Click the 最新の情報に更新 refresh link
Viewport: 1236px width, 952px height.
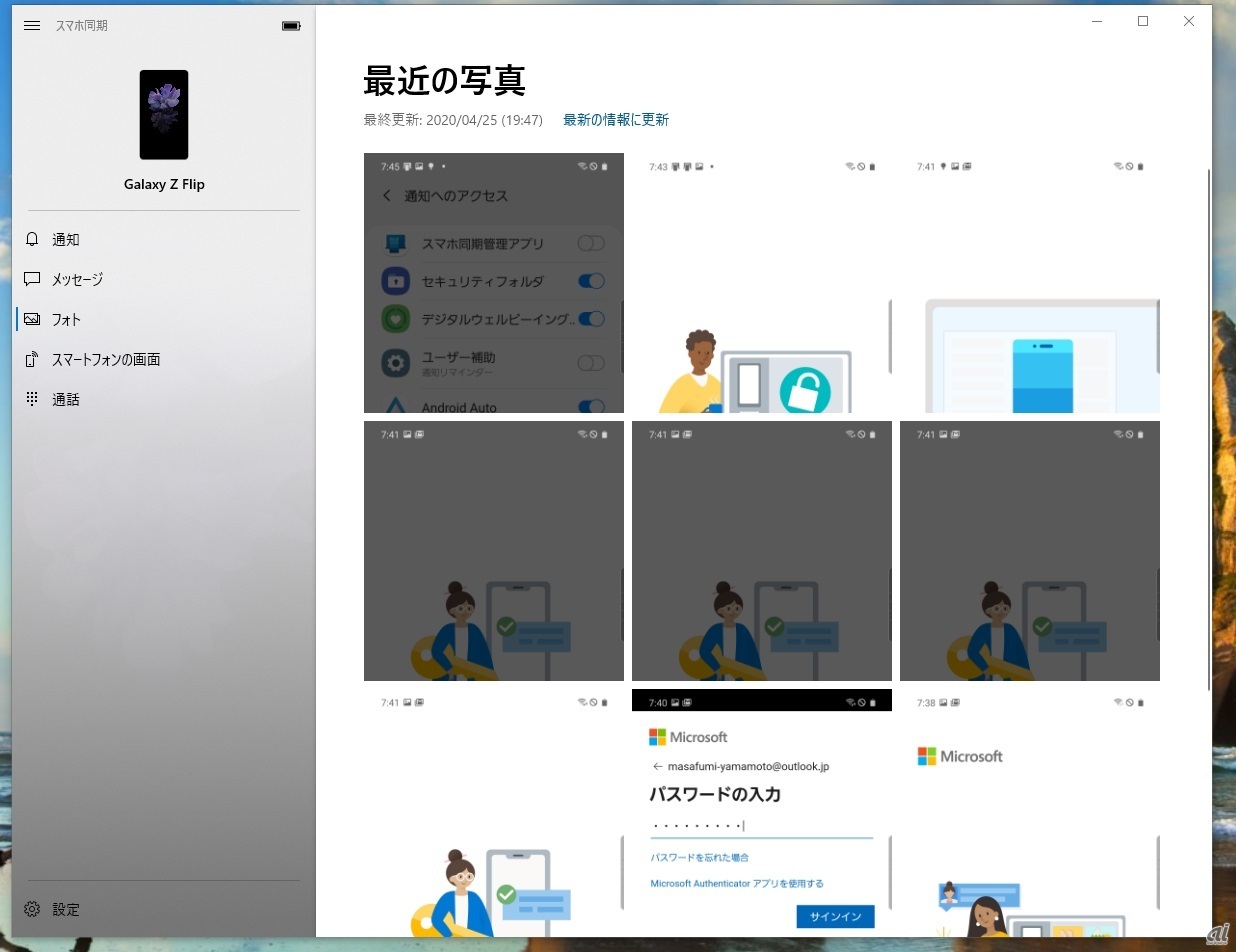[615, 120]
